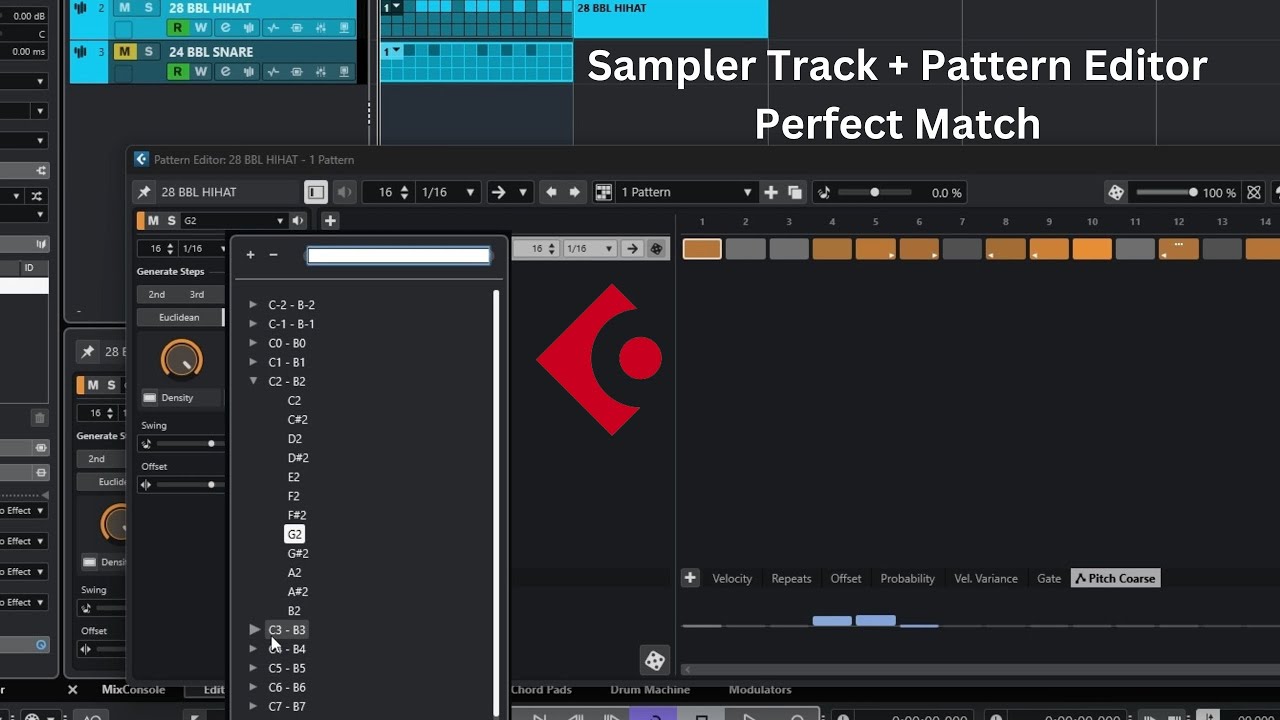Add parameter lane with plus beside Velocity
The height and width of the screenshot is (720, 1280).
[690, 578]
